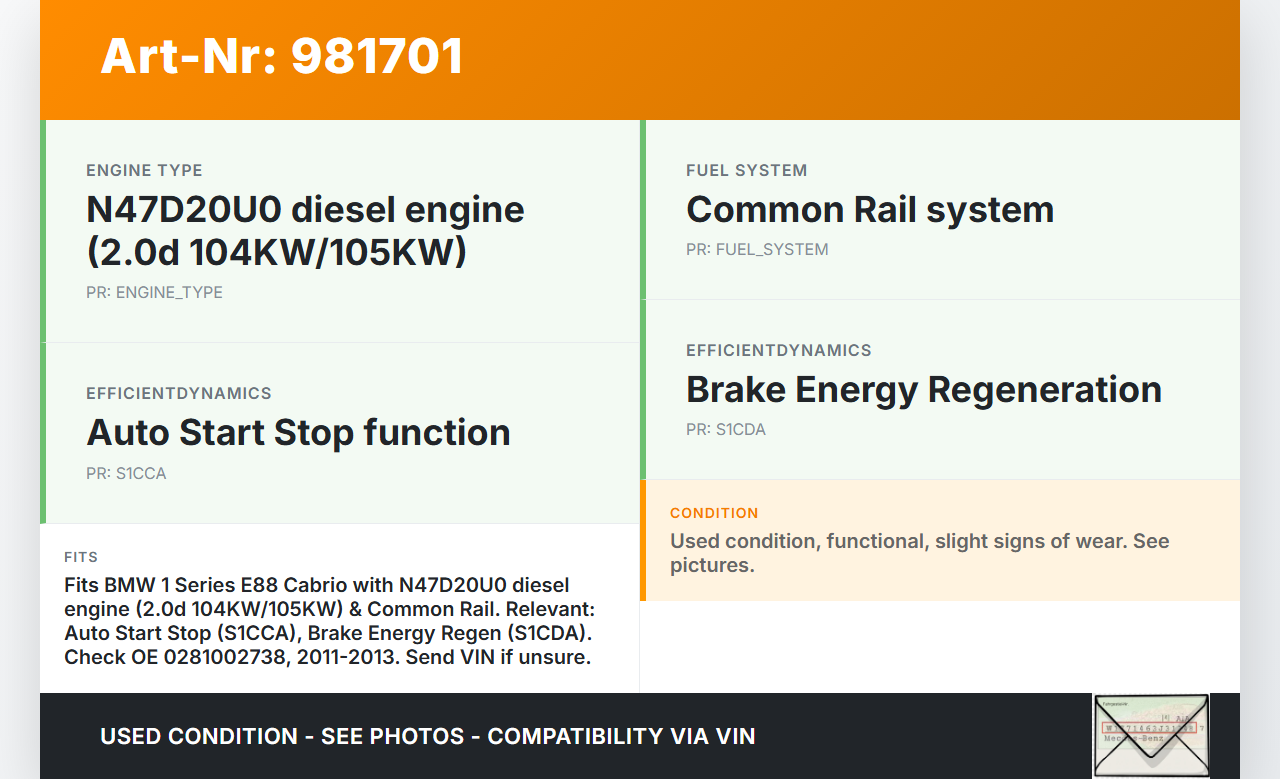Viewport: 1280px width, 779px height.
Task: Click the footer text about compatibility via VIN
Action: click(x=427, y=736)
